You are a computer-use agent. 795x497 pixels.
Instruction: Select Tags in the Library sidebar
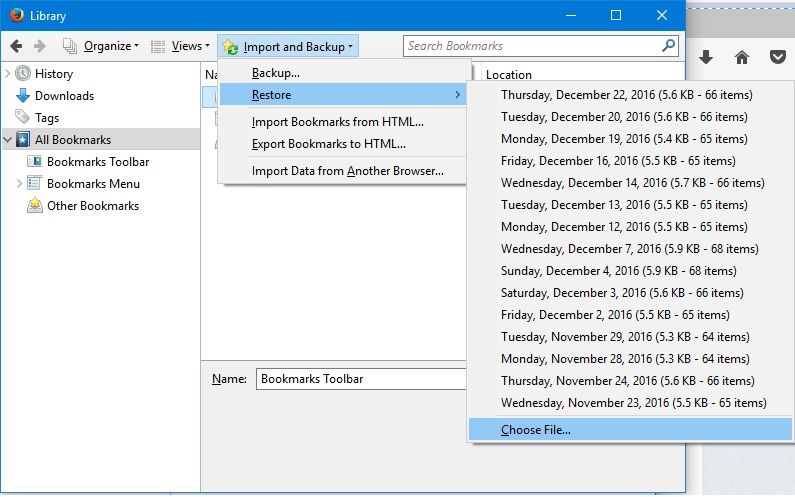click(47, 118)
